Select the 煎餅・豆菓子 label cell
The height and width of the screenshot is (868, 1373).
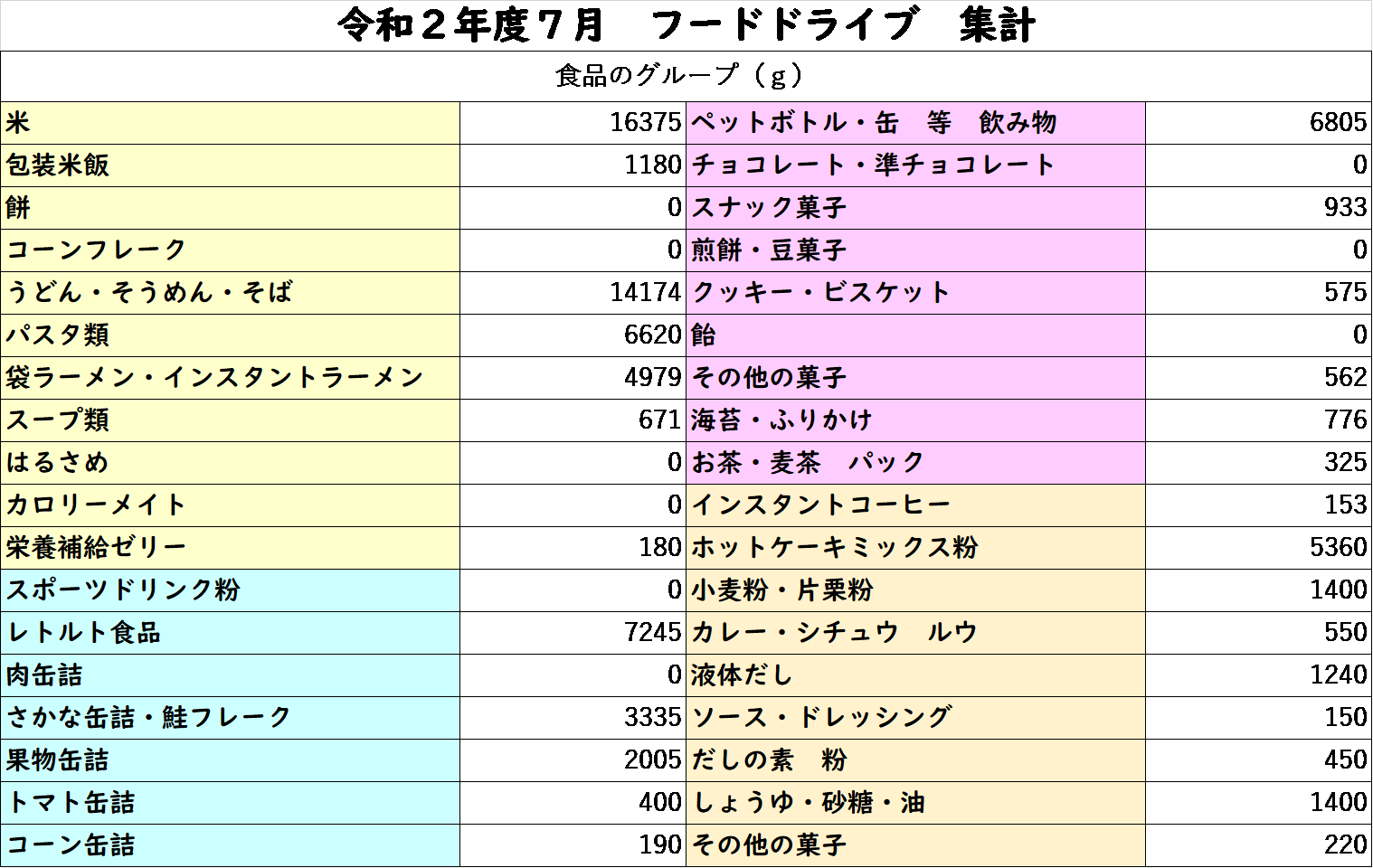915,250
